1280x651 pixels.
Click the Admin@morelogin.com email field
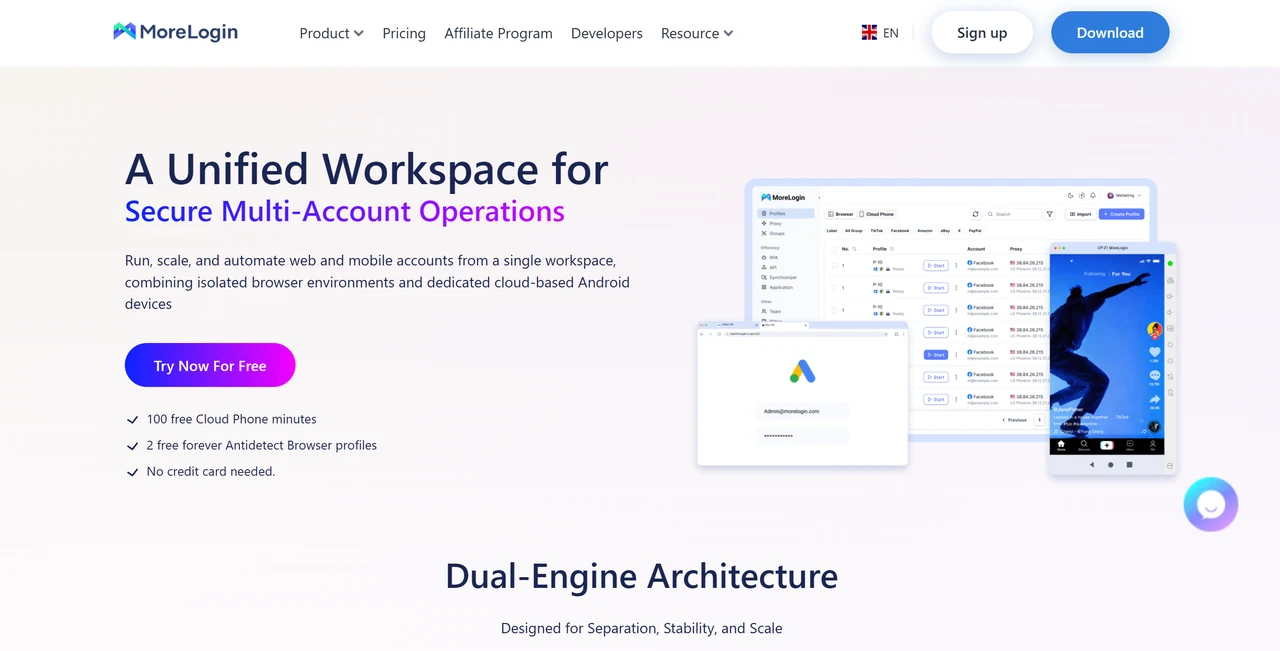point(802,411)
